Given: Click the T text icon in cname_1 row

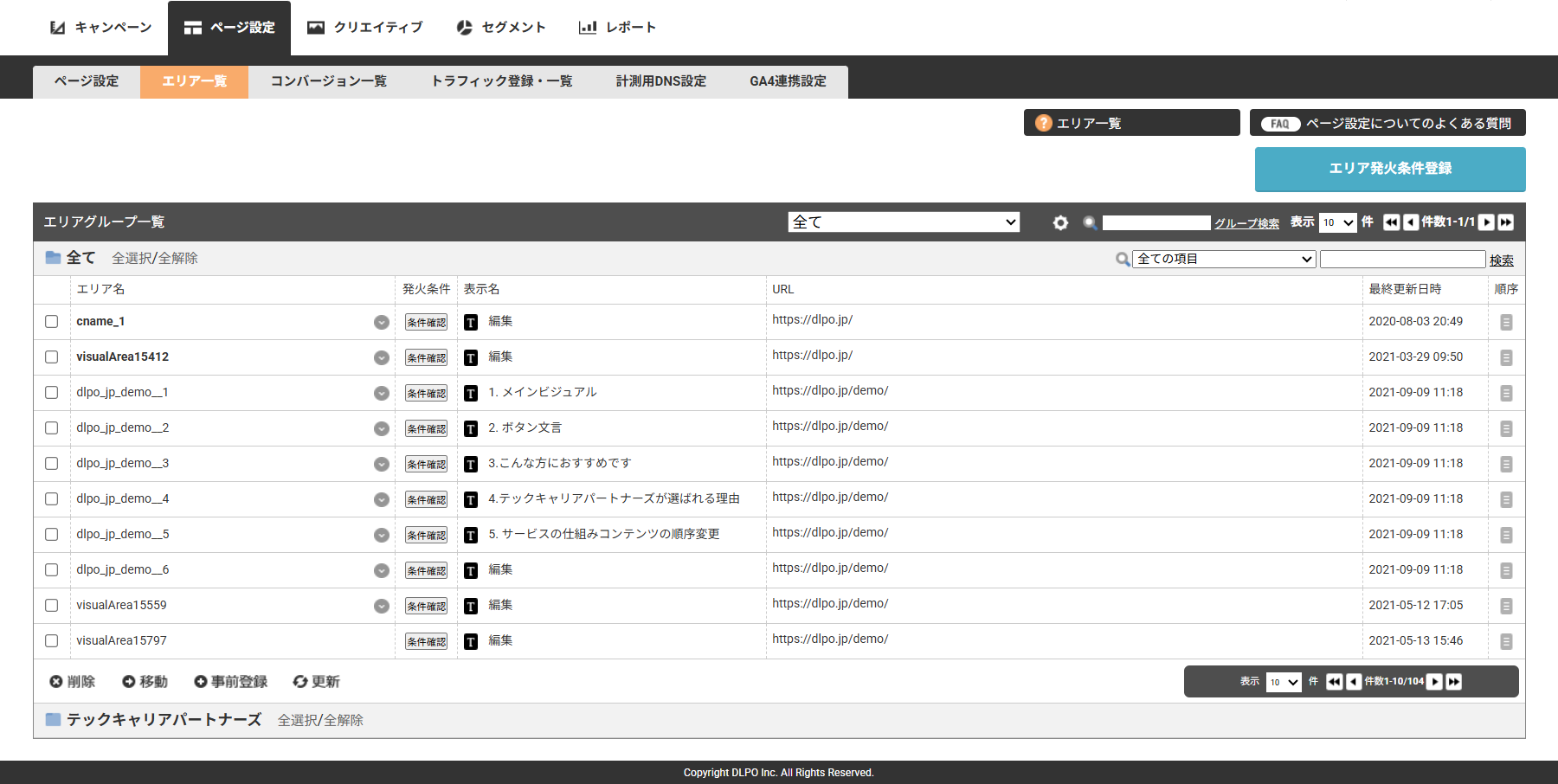Looking at the screenshot, I should (471, 323).
